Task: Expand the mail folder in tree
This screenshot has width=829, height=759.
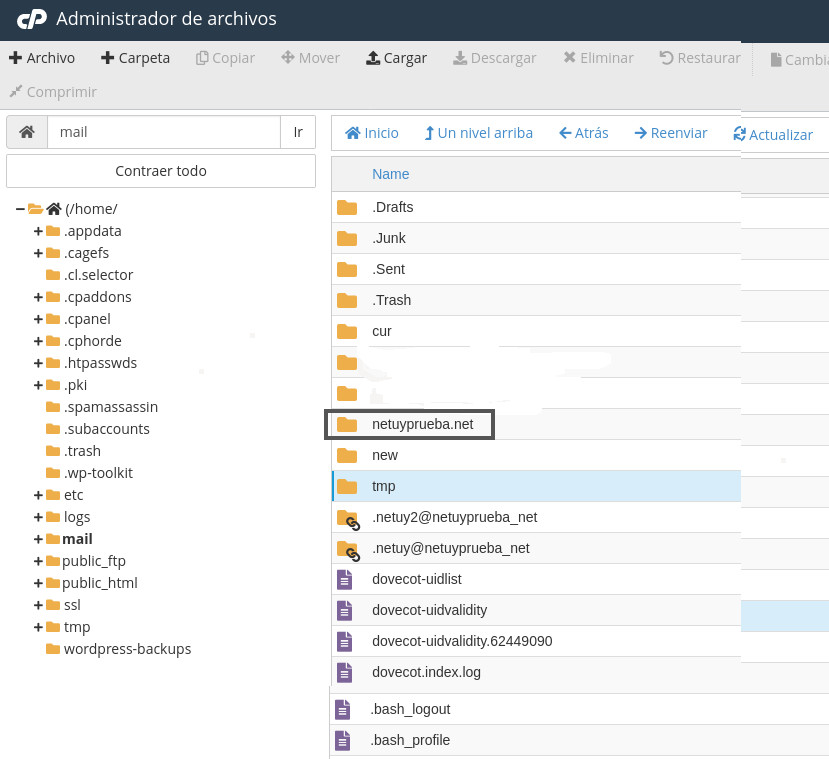Action: pos(38,539)
